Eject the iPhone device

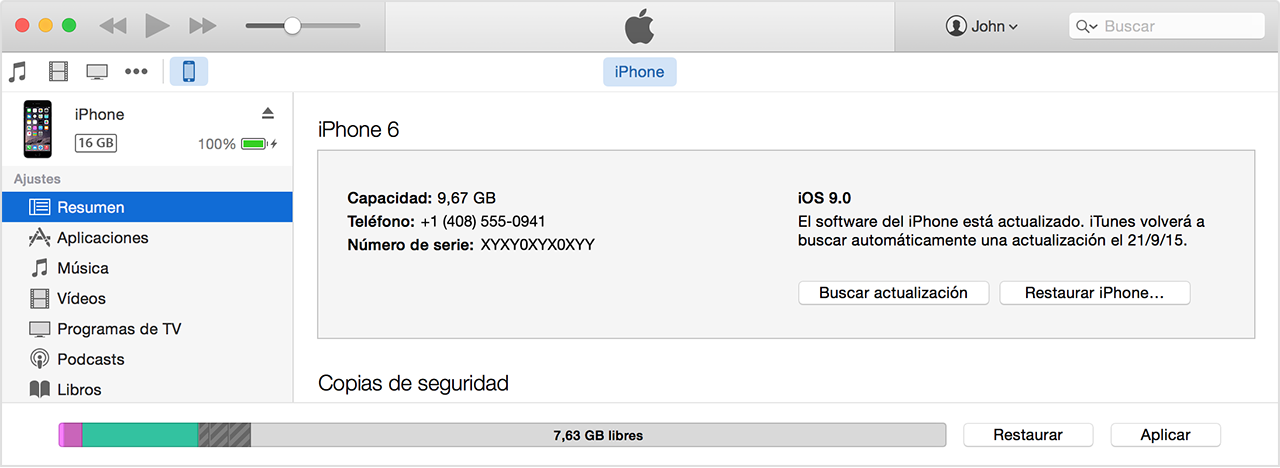[x=267, y=113]
